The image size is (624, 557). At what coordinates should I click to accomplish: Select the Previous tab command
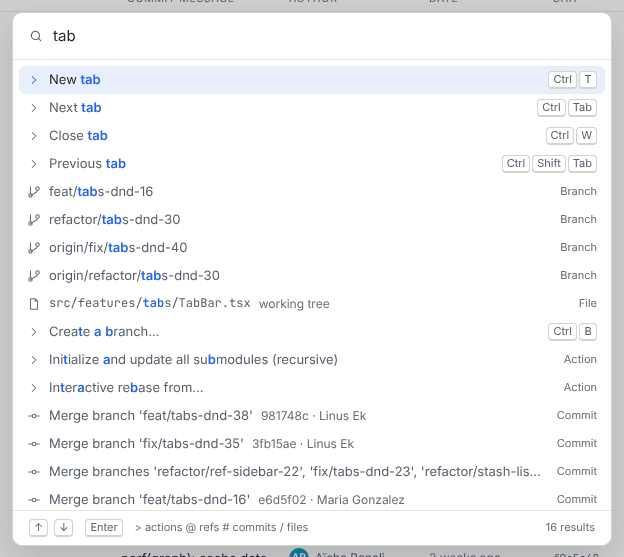(312, 164)
